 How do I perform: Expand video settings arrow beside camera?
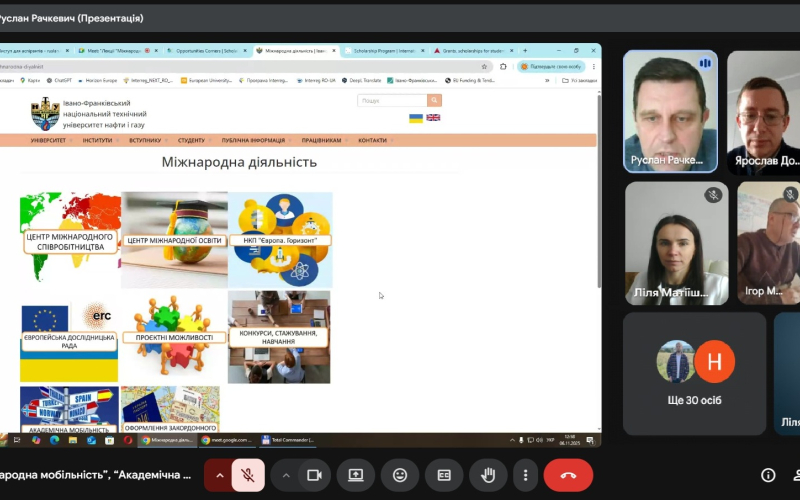tap(286, 475)
